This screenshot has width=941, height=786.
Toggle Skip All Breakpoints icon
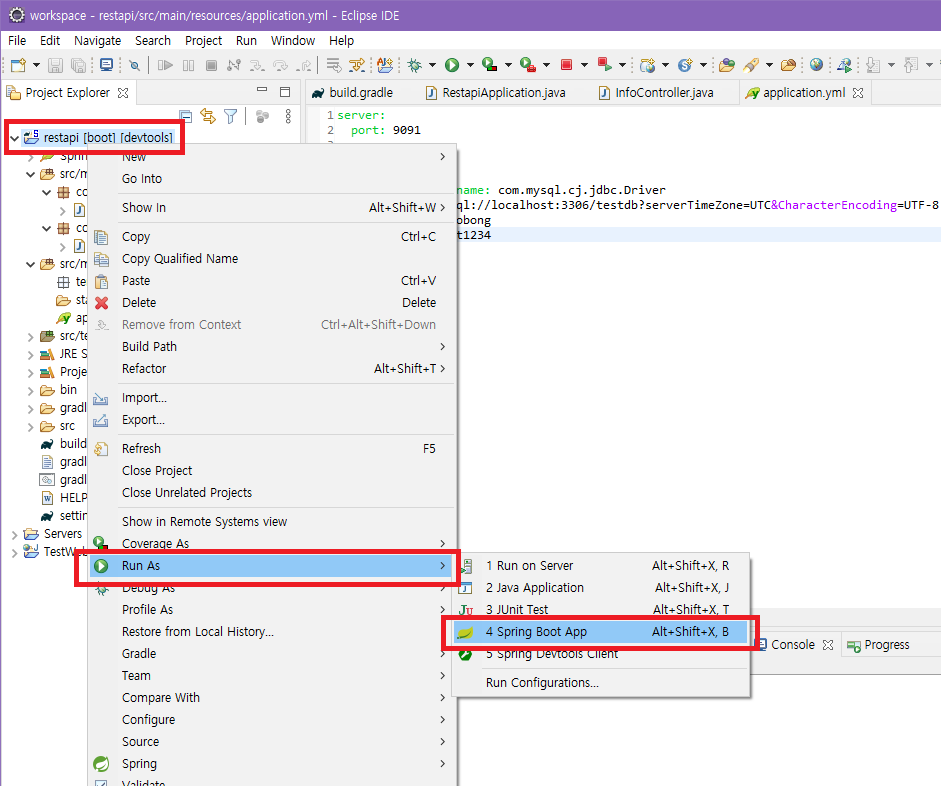click(x=135, y=65)
